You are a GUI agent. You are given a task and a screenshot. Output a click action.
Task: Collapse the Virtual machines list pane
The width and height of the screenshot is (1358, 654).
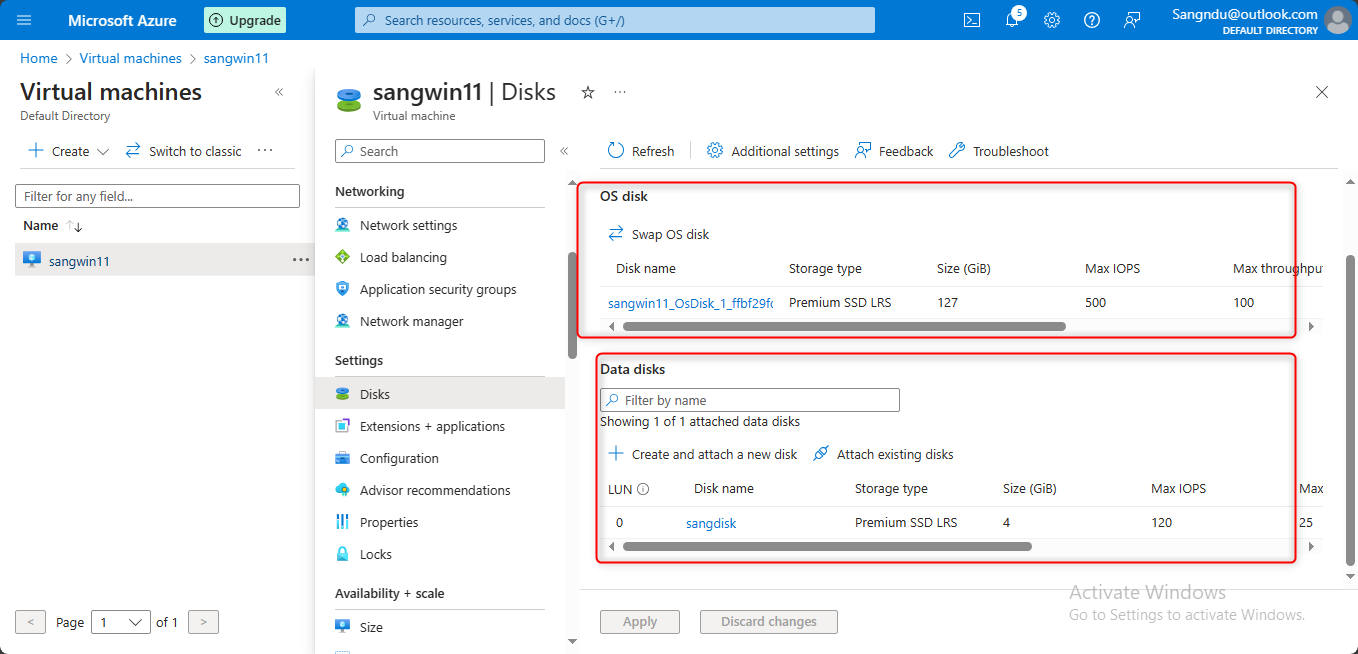pyautogui.click(x=279, y=92)
